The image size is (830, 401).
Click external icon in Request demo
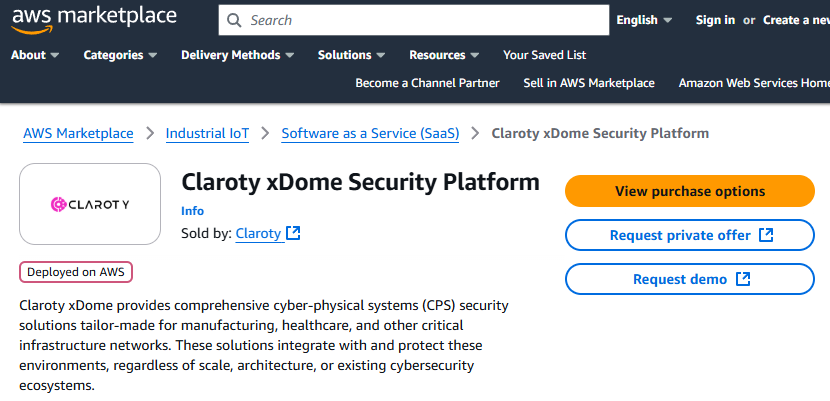[x=743, y=279]
